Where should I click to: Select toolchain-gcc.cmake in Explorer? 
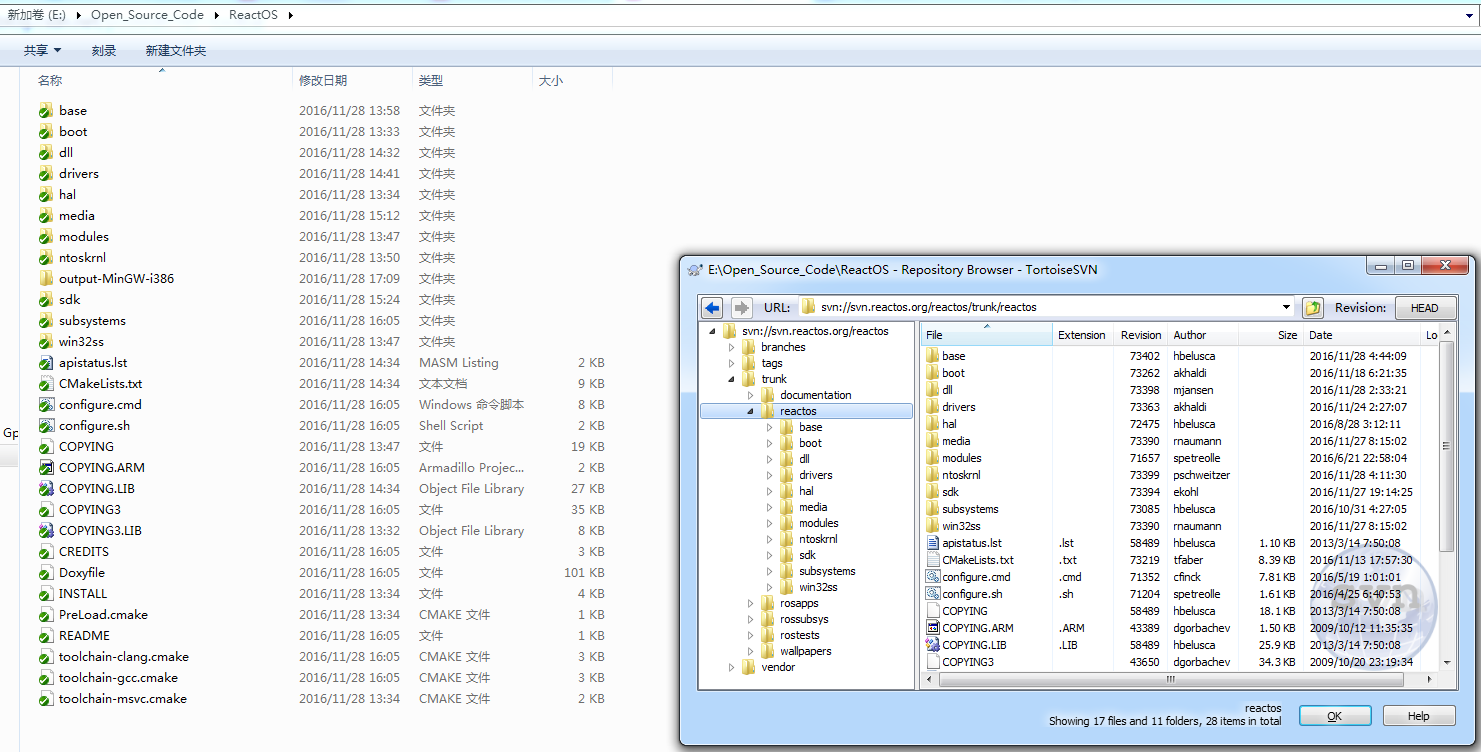(x=118, y=677)
